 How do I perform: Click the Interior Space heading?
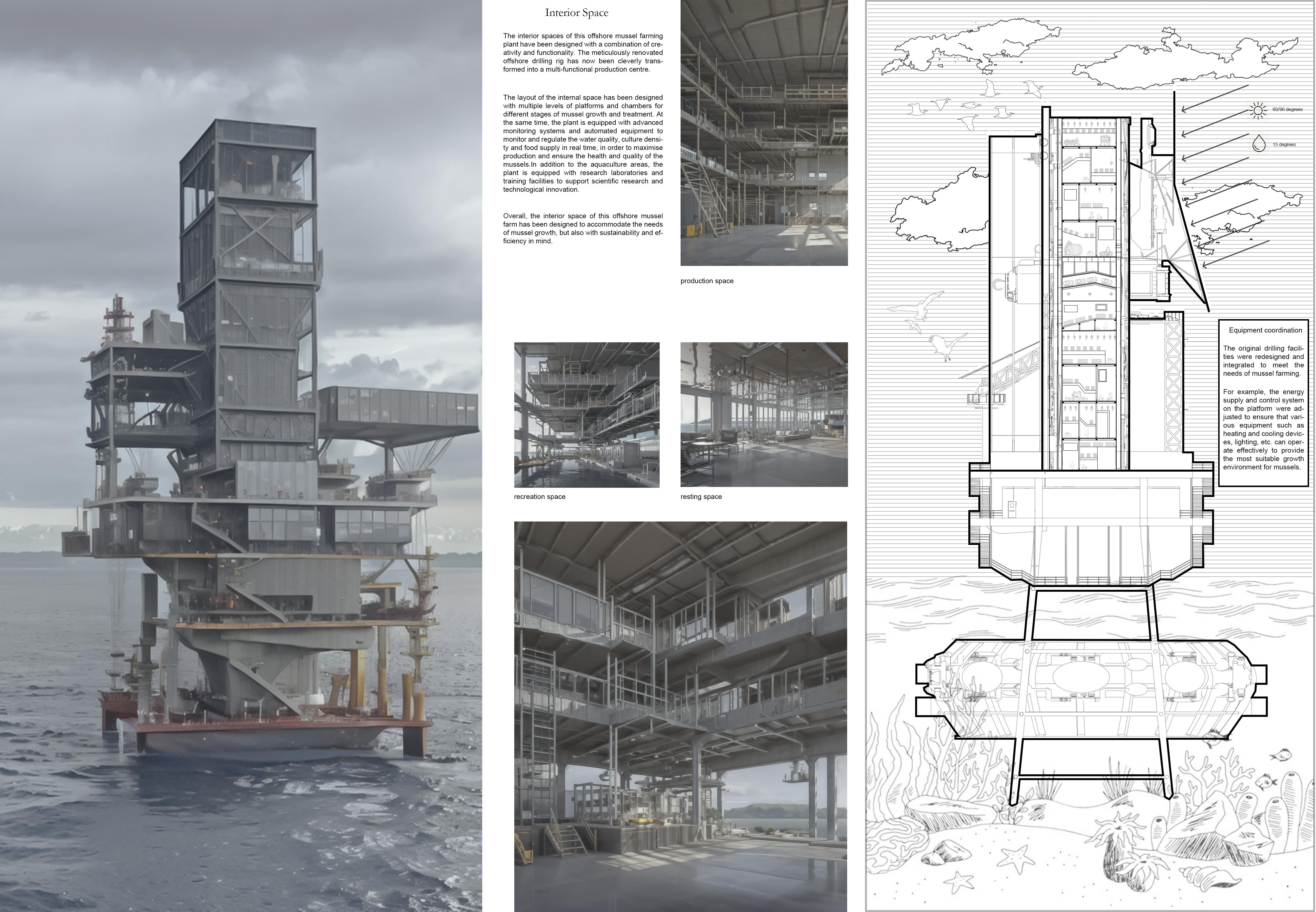point(576,13)
